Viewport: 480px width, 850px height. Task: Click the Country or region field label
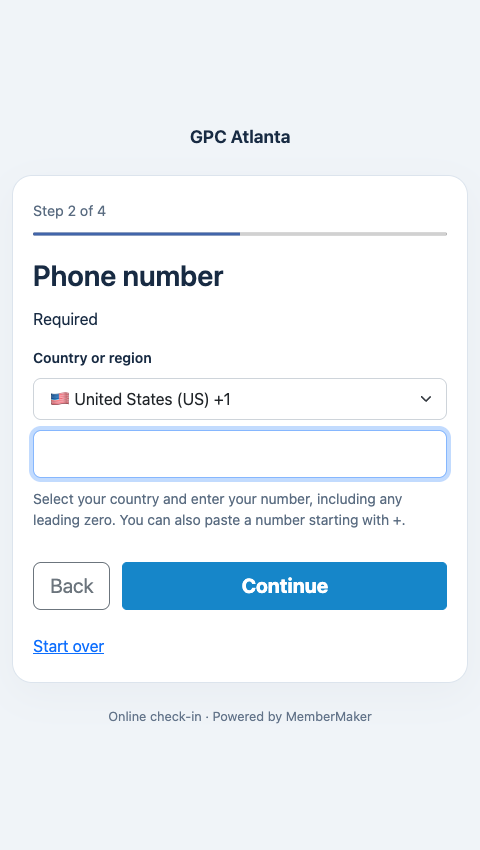(x=92, y=358)
